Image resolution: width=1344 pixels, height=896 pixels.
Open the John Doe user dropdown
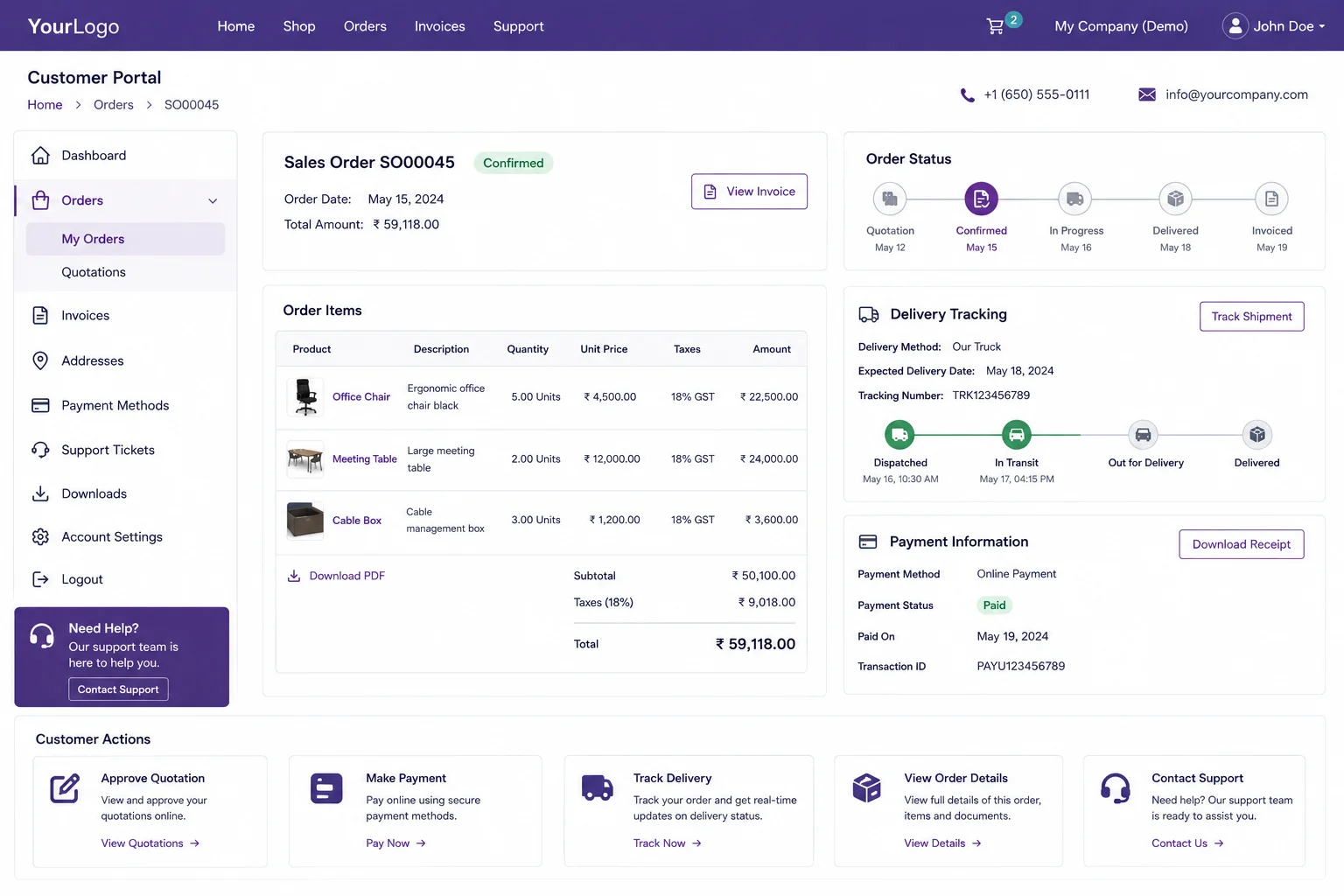coord(1273,26)
